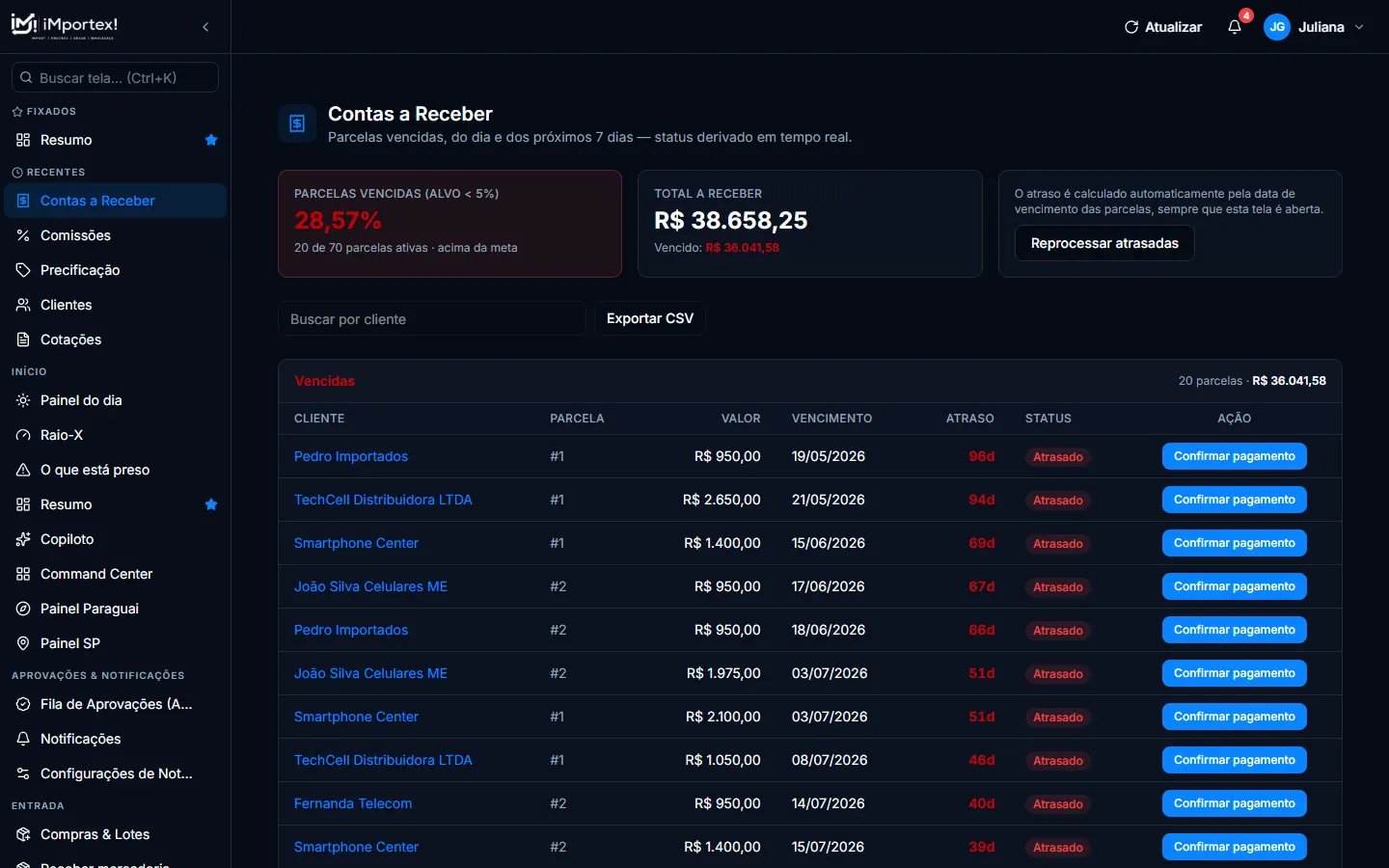Open Fila de Aprovações in sidebar
Image resolution: width=1389 pixels, height=868 pixels.
[x=116, y=704]
